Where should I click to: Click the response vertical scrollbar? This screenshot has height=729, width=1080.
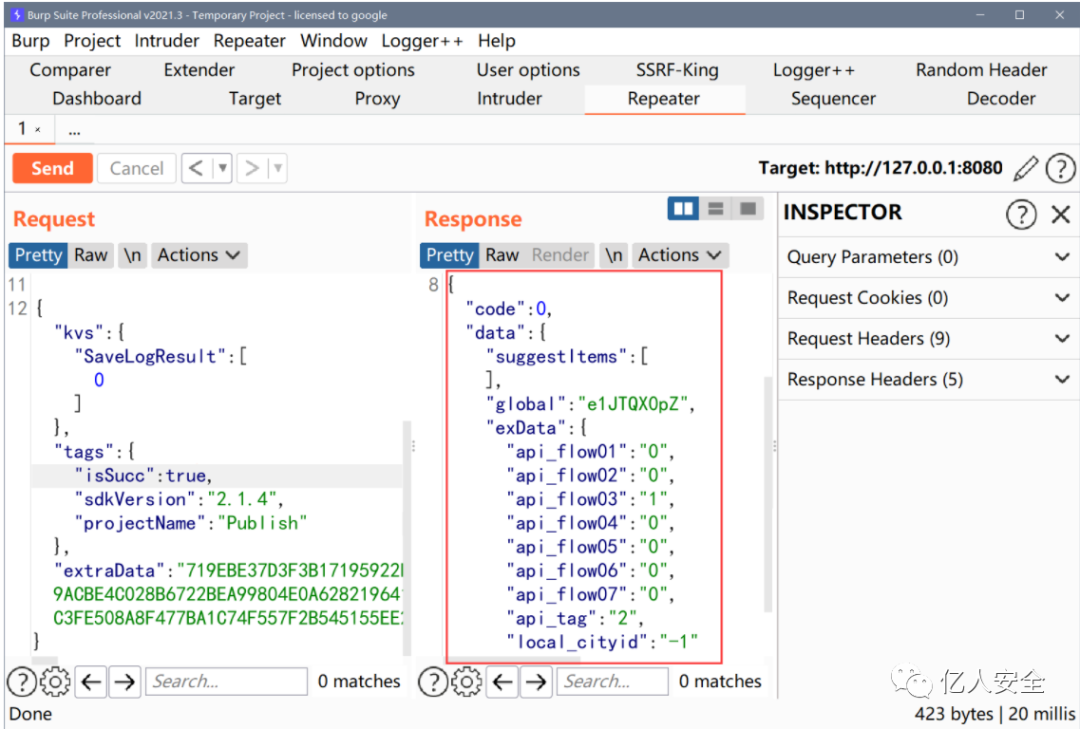768,494
